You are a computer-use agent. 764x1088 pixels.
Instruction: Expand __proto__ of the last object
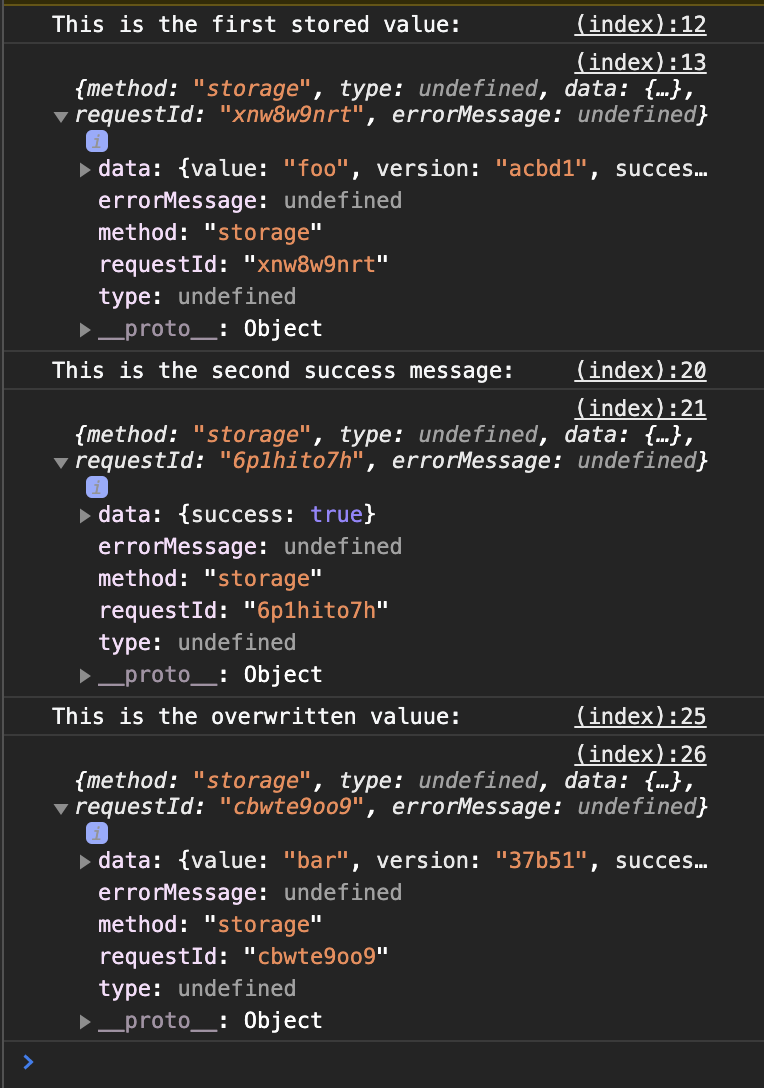click(x=85, y=1021)
